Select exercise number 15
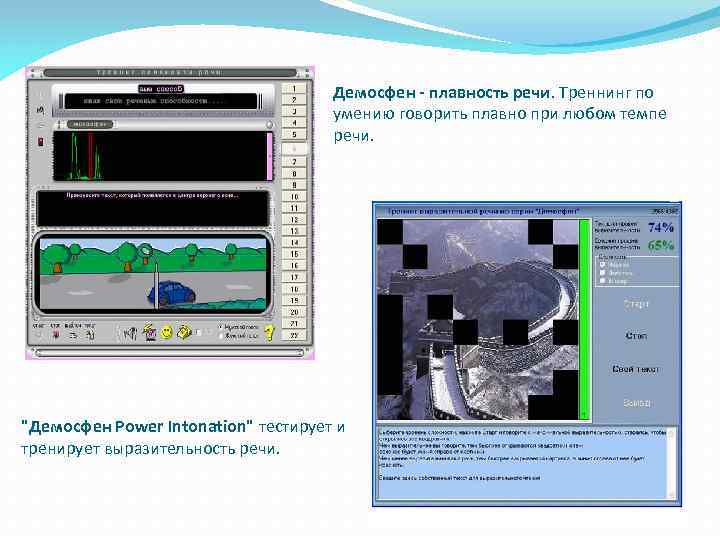The width and height of the screenshot is (720, 540). 294,254
